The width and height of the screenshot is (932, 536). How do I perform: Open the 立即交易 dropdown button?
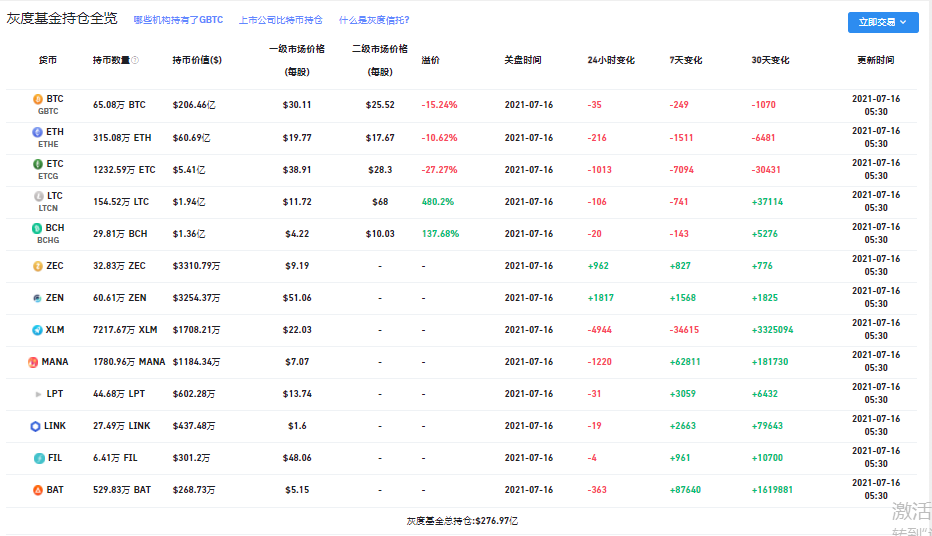(883, 22)
